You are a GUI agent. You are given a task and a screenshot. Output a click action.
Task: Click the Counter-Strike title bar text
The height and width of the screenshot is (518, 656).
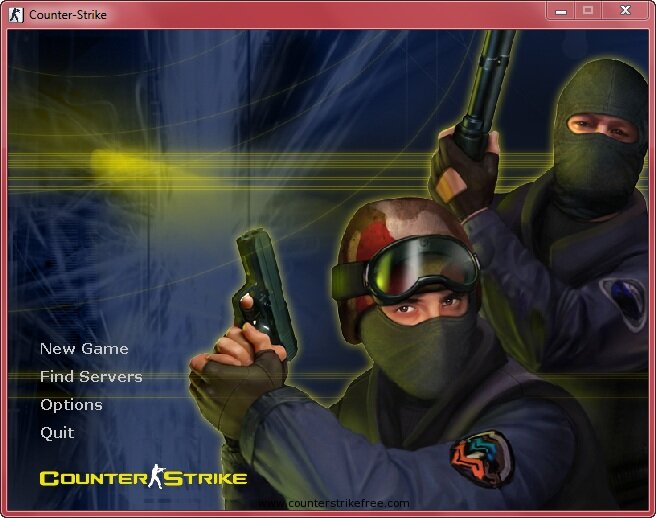point(68,15)
